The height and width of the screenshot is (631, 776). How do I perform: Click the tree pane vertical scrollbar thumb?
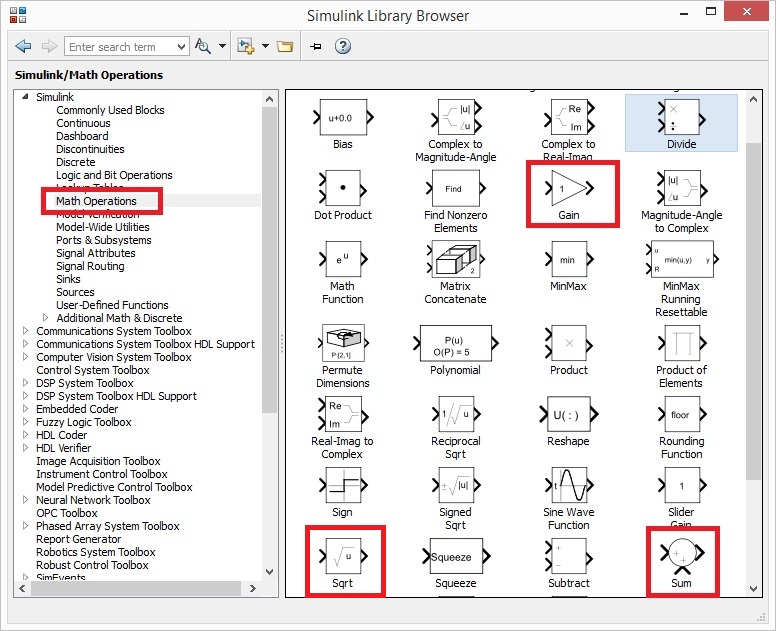pyautogui.click(x=269, y=259)
